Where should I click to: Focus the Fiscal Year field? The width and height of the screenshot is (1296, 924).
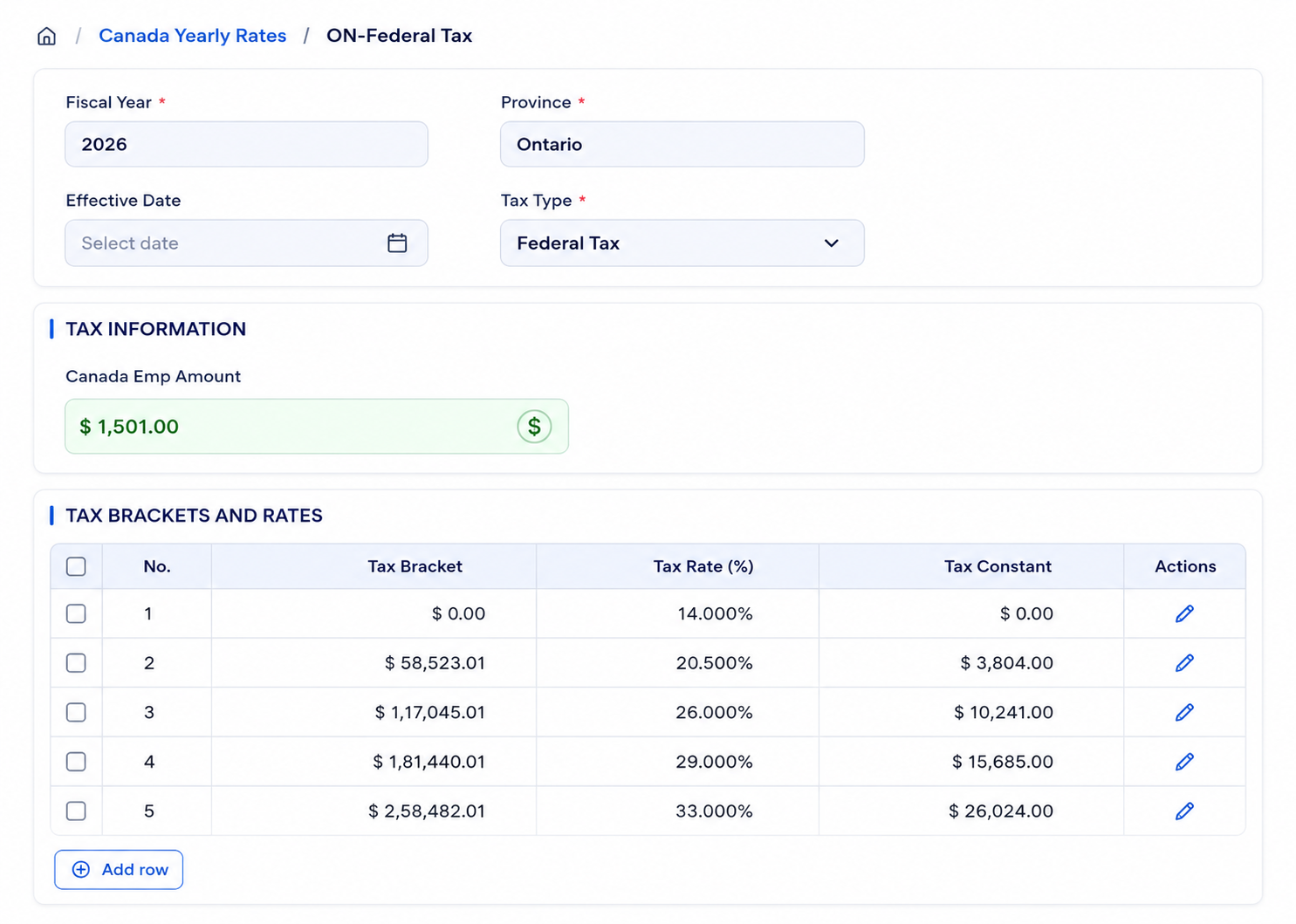[246, 144]
